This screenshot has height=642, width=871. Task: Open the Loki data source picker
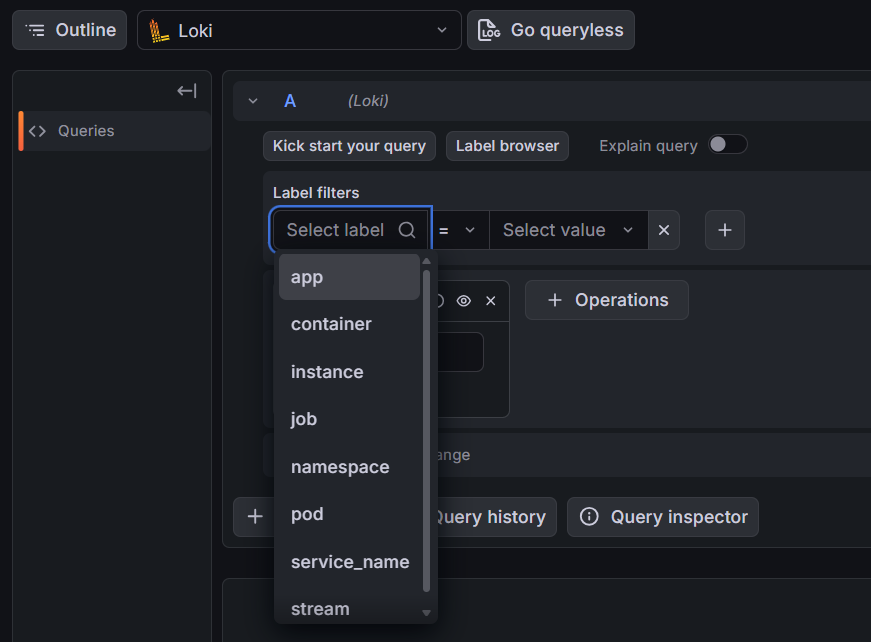coord(299,30)
